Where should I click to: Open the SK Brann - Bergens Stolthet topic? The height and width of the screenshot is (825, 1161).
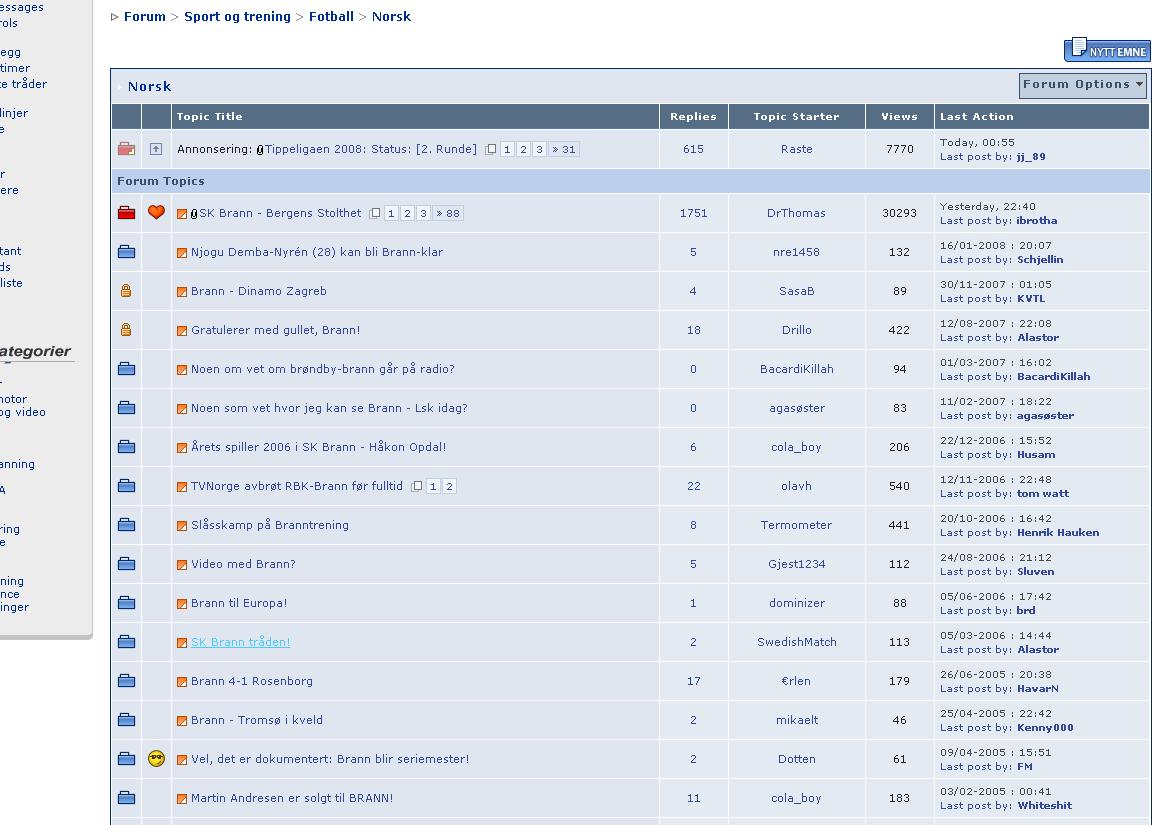pyautogui.click(x=280, y=213)
